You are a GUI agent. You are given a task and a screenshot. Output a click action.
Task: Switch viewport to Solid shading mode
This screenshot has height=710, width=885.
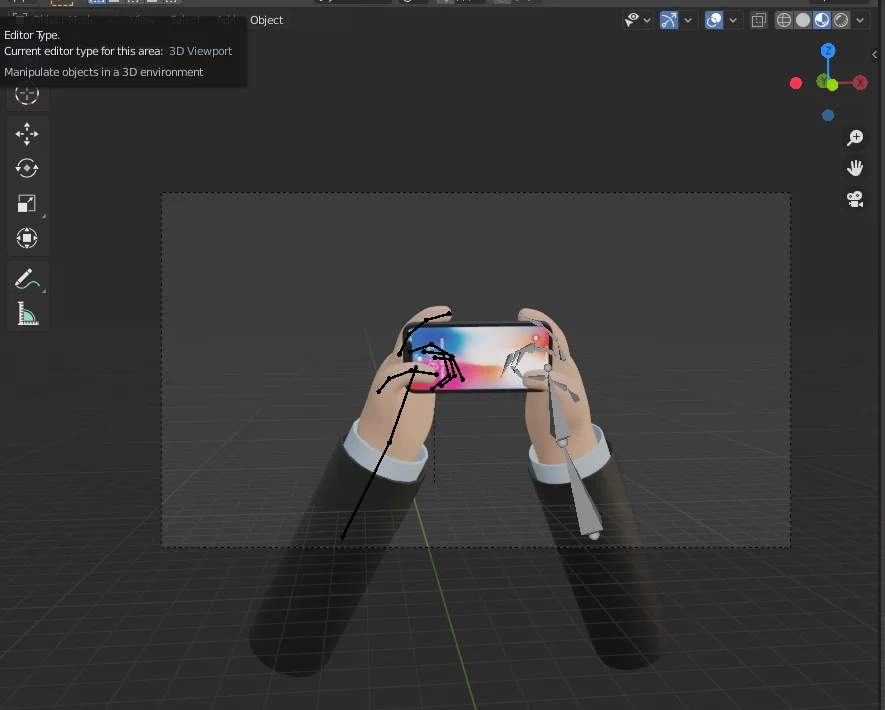tap(802, 20)
